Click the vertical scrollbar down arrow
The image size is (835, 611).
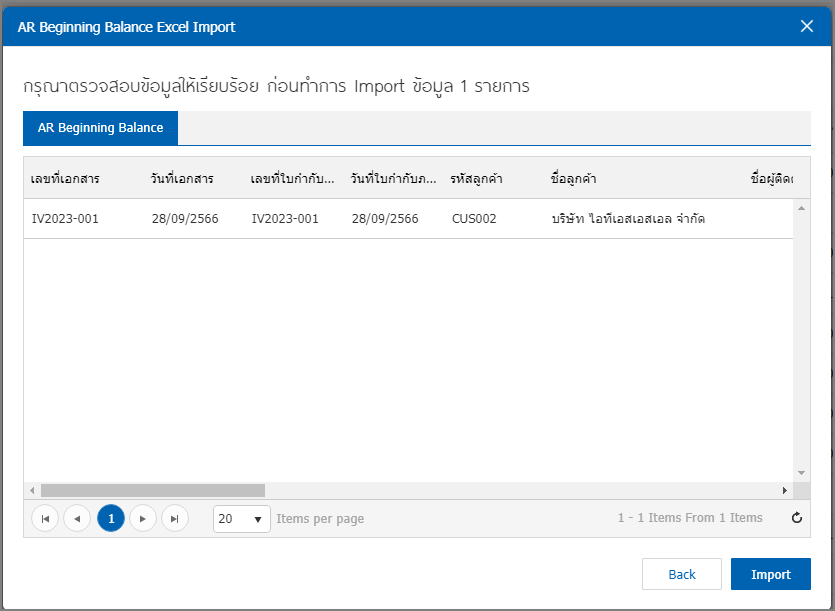801,473
